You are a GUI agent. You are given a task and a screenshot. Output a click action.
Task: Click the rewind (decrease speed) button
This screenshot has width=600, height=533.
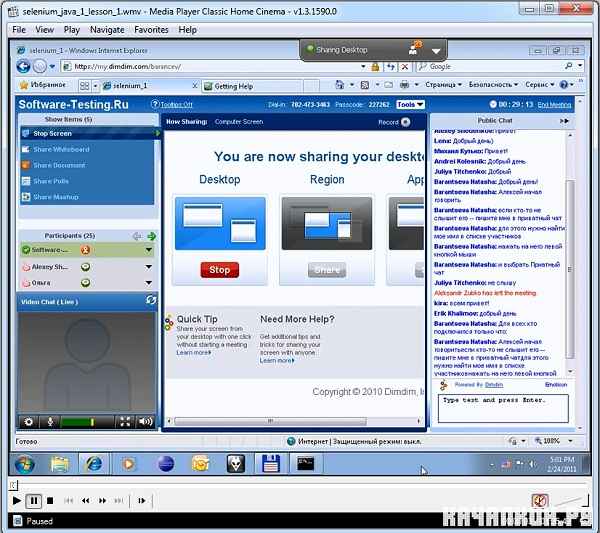(85, 500)
